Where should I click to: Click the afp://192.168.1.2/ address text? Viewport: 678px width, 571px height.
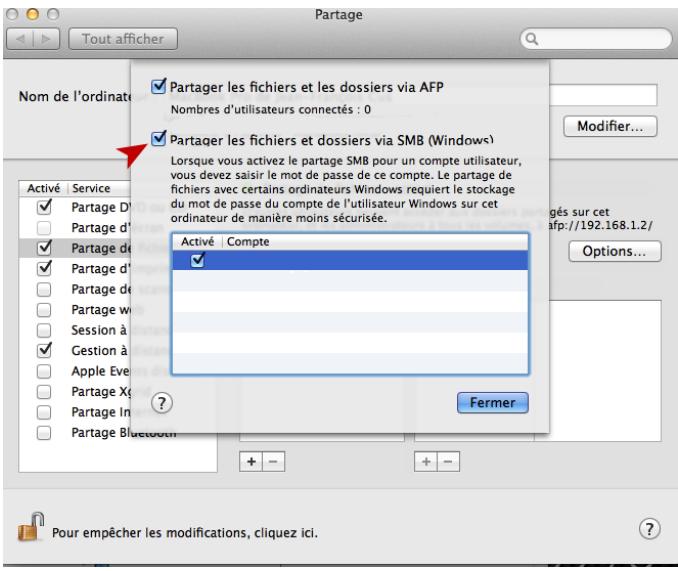[600, 225]
